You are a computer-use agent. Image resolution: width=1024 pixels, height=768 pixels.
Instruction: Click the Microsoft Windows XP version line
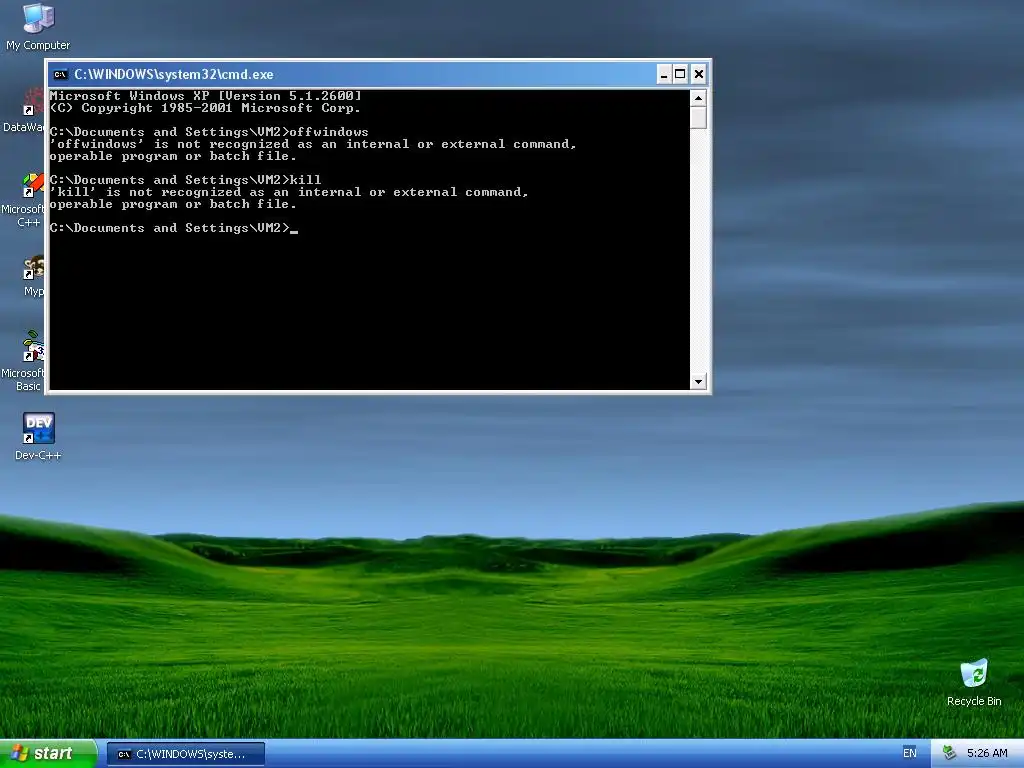pyautogui.click(x=205, y=96)
